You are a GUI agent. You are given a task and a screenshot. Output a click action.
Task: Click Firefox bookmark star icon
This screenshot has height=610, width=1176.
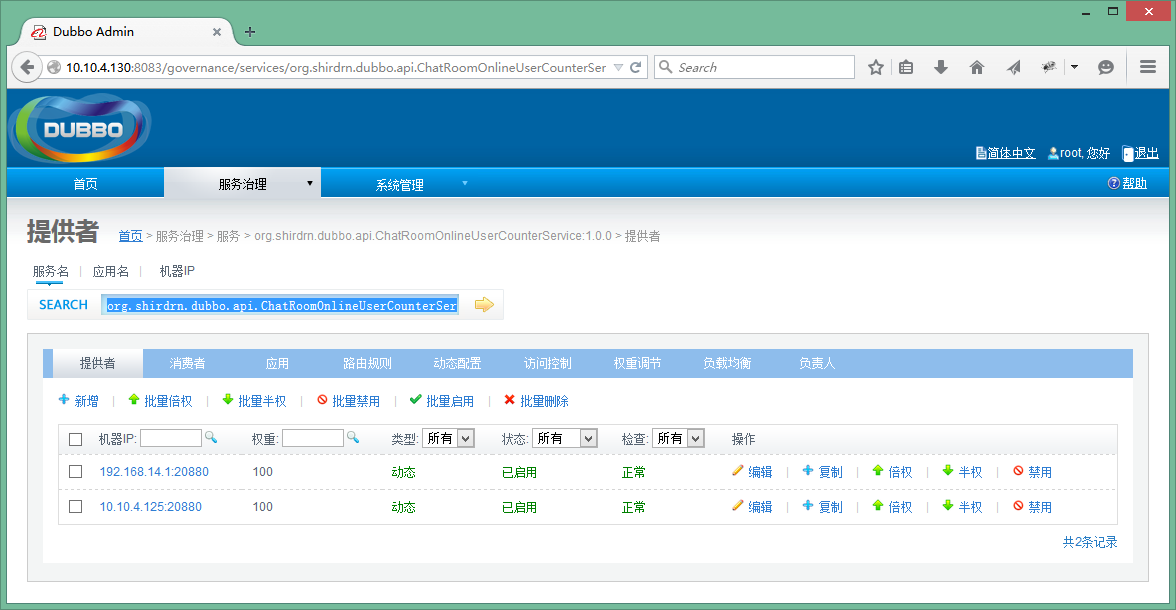point(876,67)
